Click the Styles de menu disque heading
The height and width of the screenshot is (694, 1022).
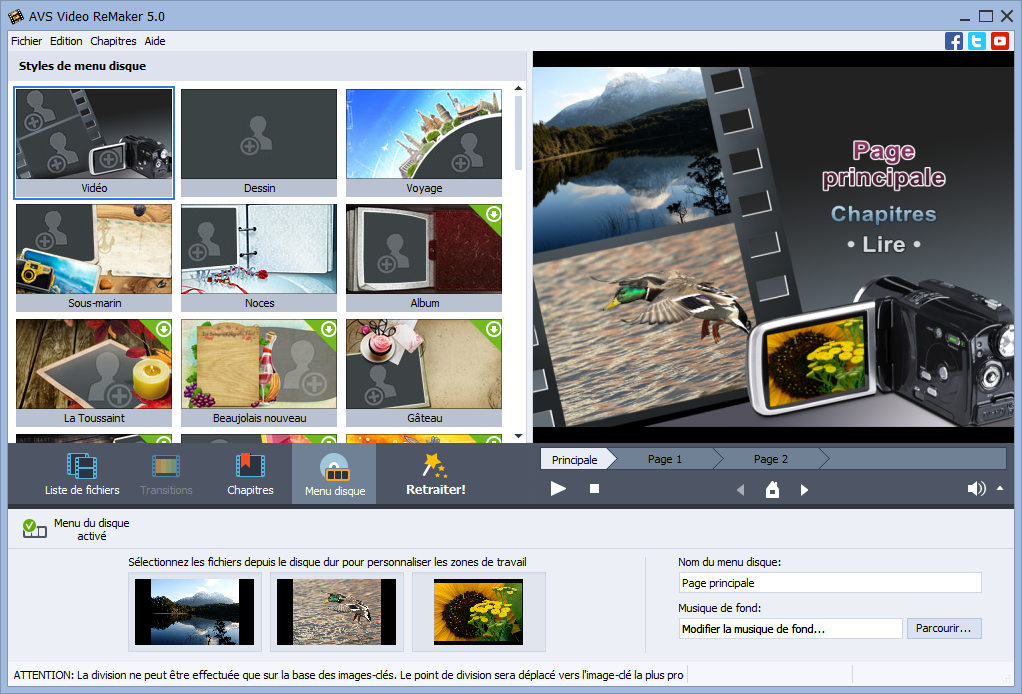tap(82, 66)
